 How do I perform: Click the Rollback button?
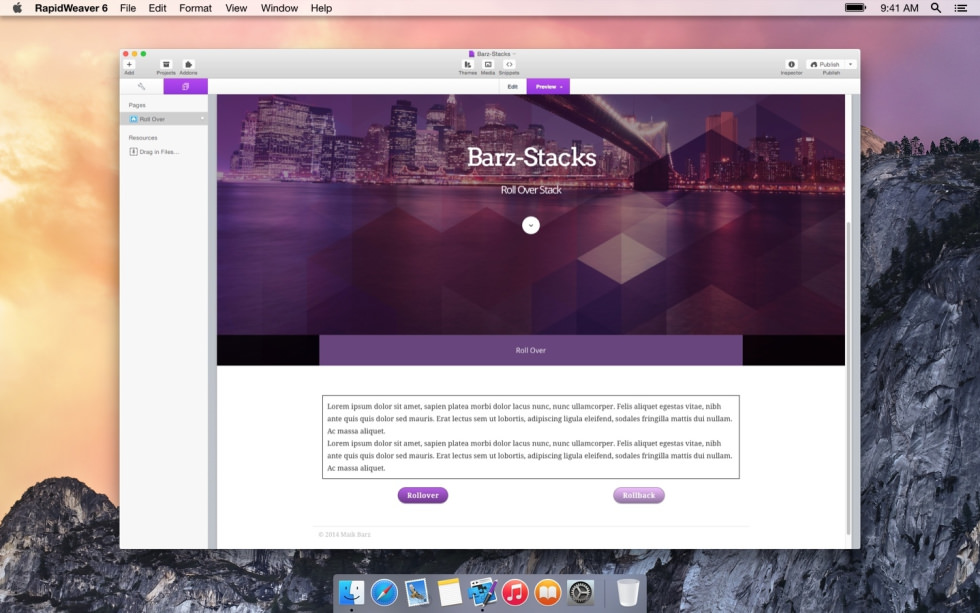pyautogui.click(x=639, y=495)
